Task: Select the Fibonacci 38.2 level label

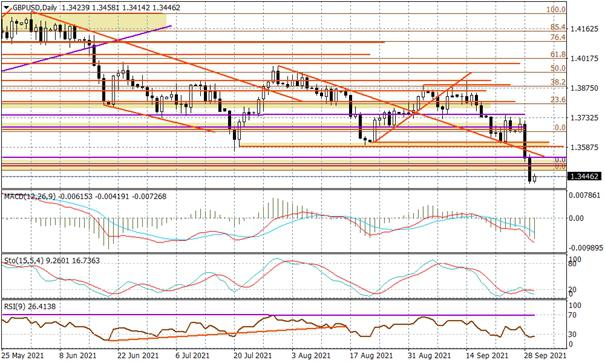Action: click(x=558, y=82)
